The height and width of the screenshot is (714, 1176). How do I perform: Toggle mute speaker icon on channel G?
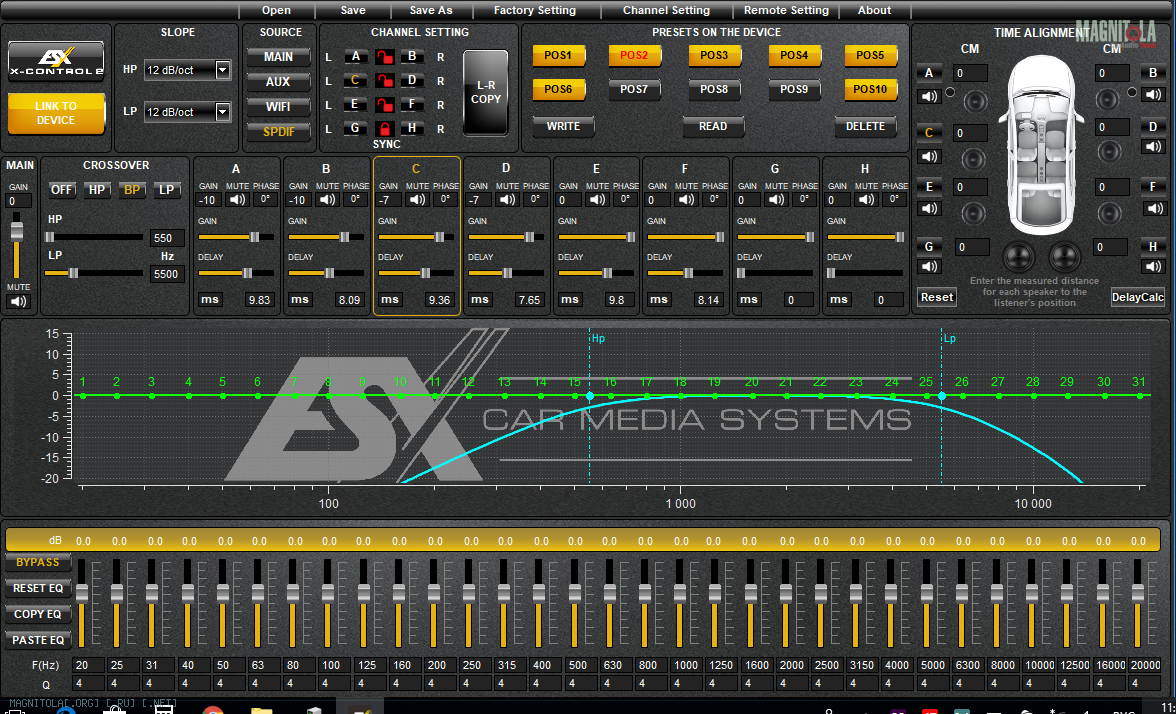pos(776,200)
